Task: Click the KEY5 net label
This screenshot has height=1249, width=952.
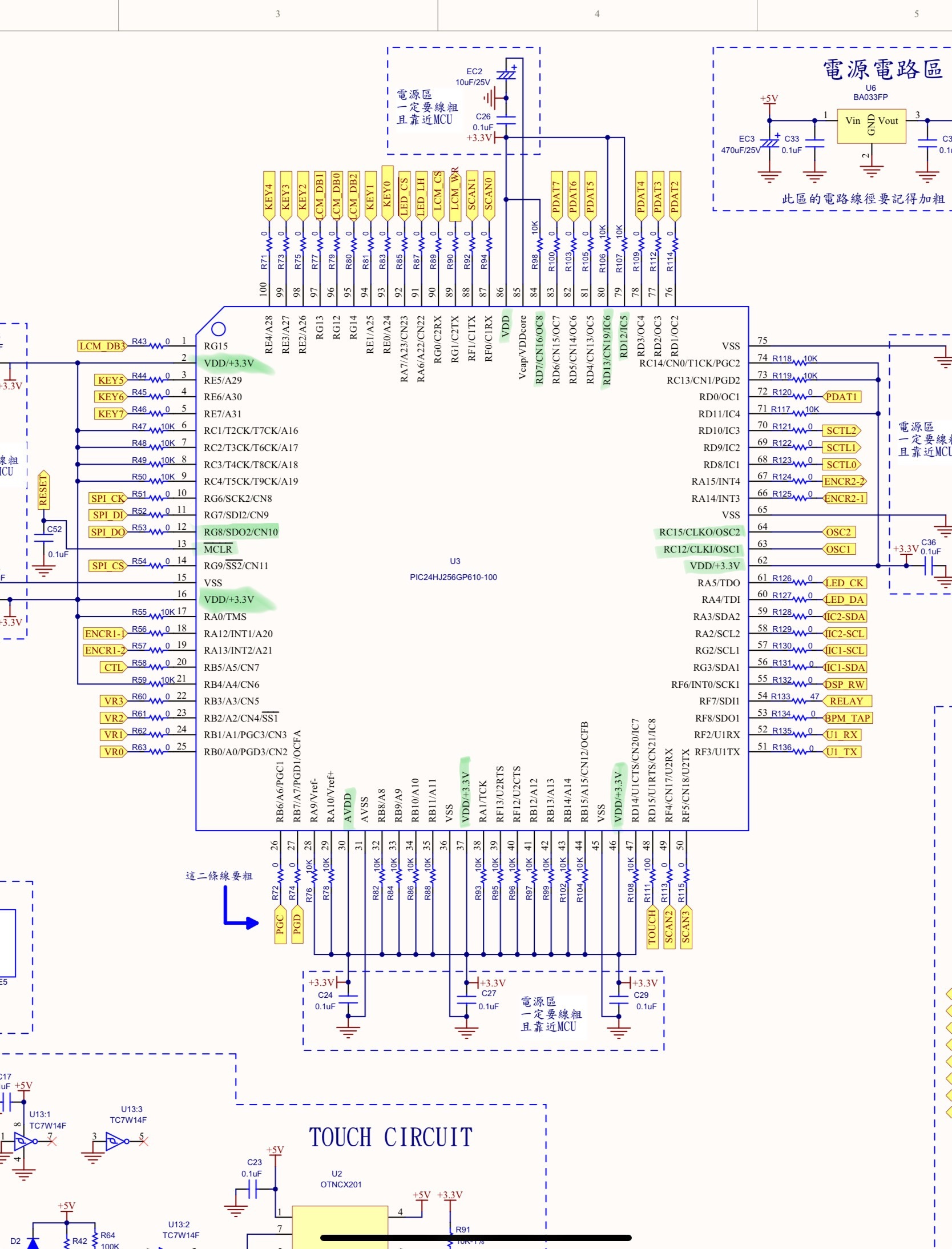Action: (111, 380)
